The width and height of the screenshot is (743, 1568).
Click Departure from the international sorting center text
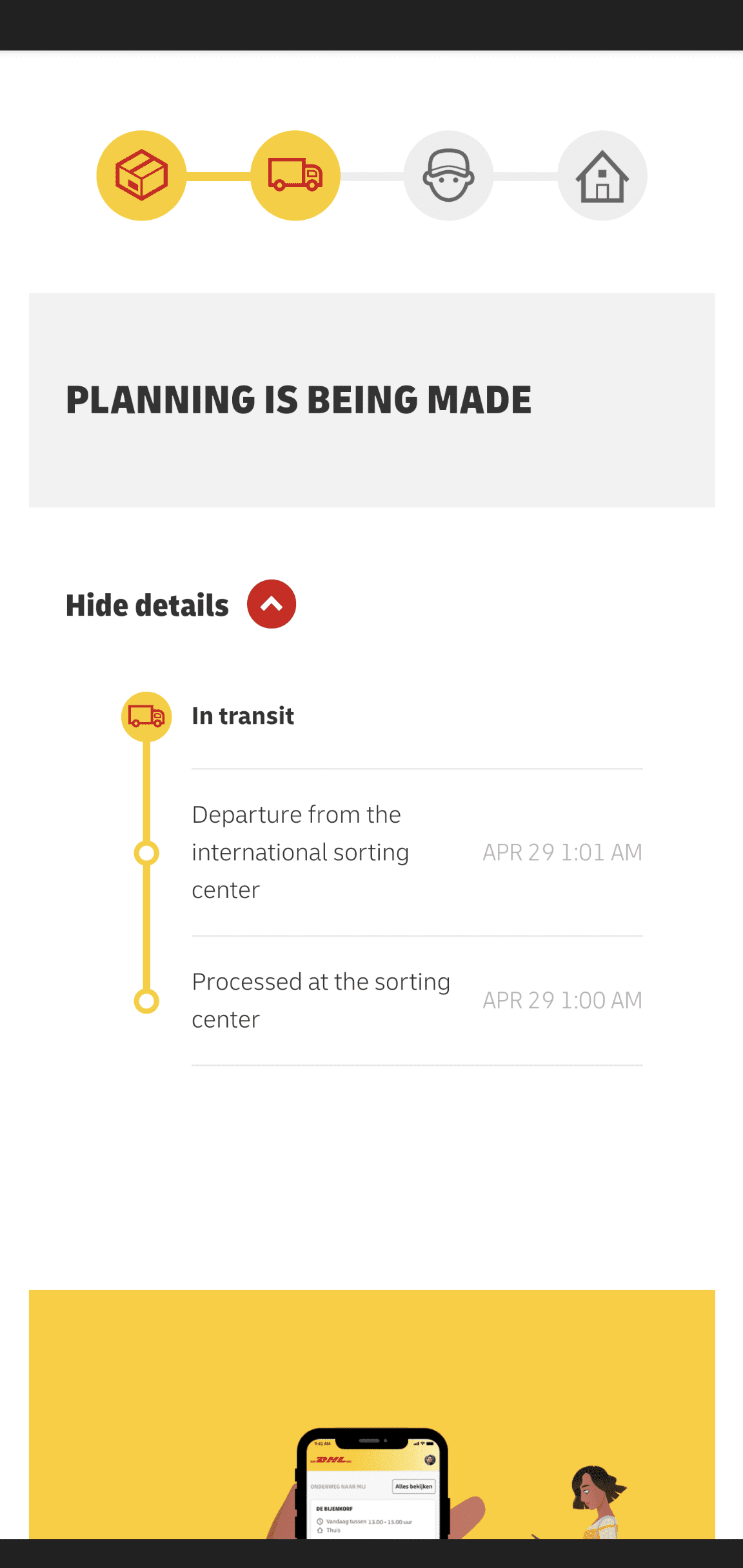[301, 852]
